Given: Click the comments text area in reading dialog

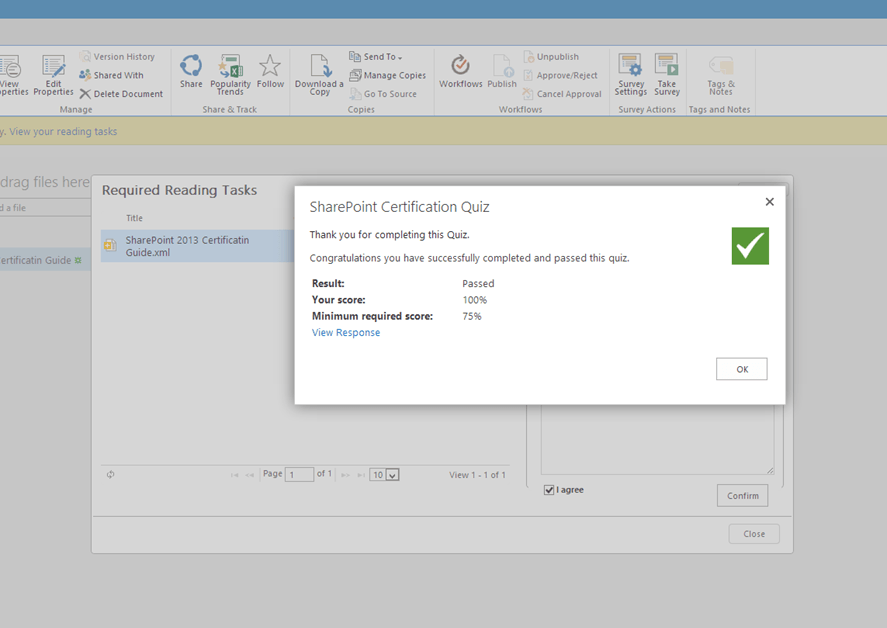Looking at the screenshot, I should pyautogui.click(x=657, y=440).
